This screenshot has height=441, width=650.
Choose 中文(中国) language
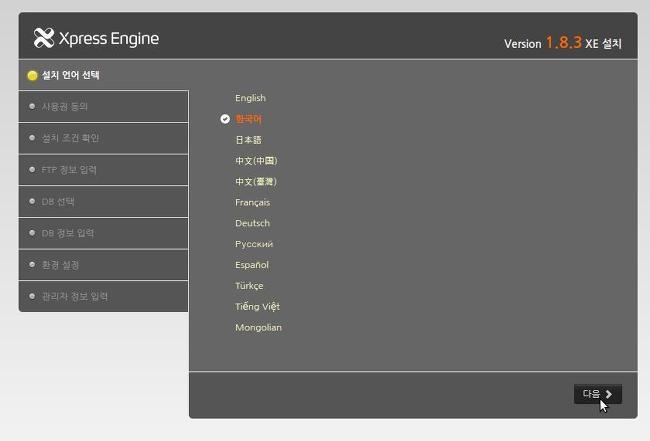click(x=256, y=161)
